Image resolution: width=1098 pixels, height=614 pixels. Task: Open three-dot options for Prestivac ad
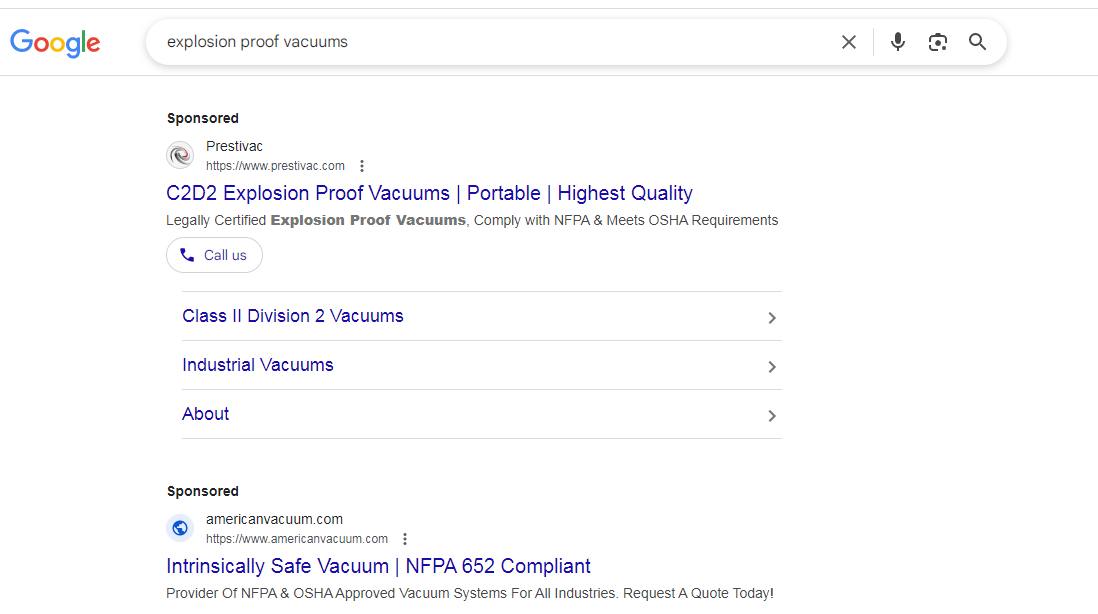[362, 166]
